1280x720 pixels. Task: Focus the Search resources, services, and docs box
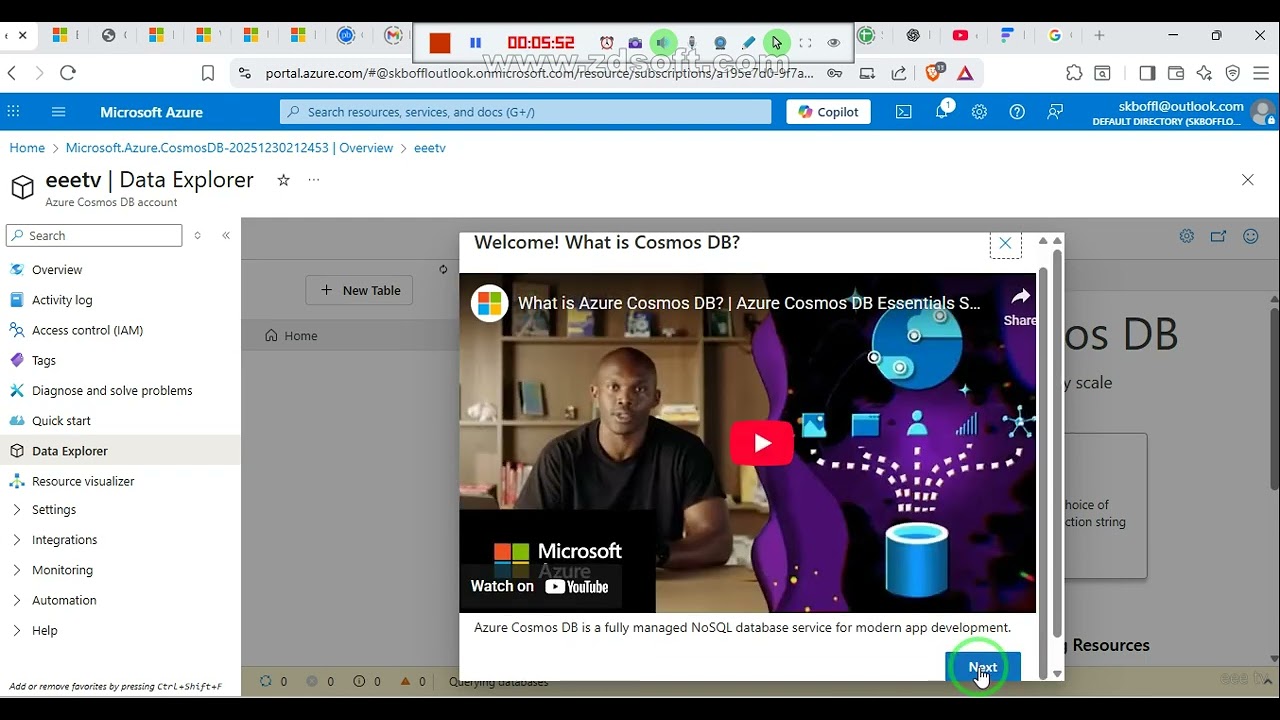(526, 112)
